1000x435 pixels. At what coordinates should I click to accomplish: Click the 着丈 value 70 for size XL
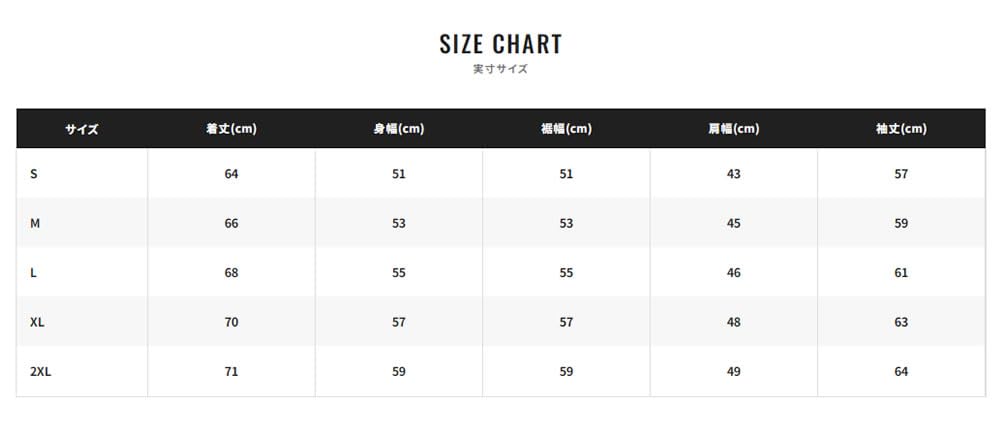pyautogui.click(x=231, y=322)
